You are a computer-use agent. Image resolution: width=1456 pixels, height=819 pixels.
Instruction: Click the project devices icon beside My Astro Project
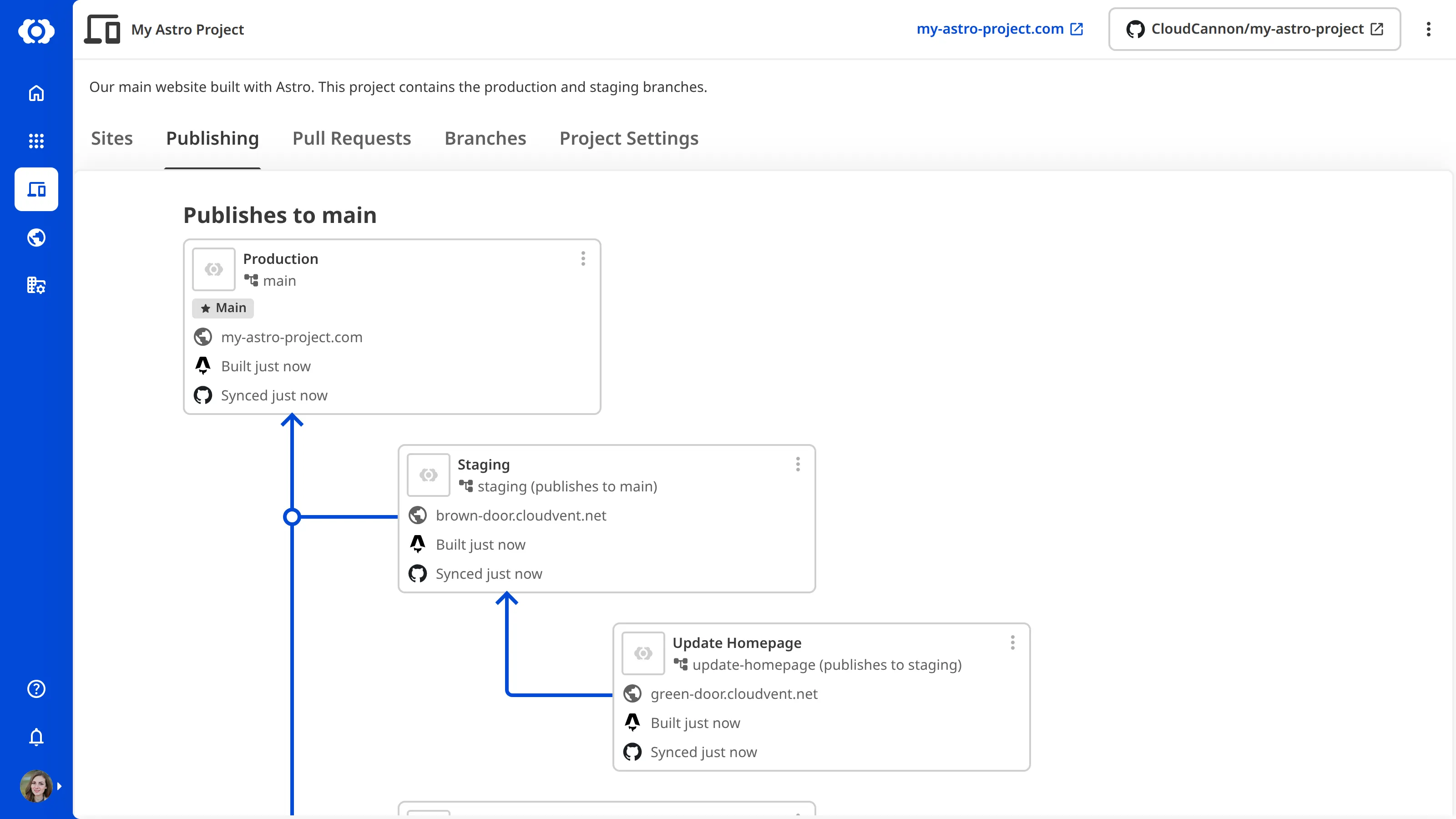102,30
